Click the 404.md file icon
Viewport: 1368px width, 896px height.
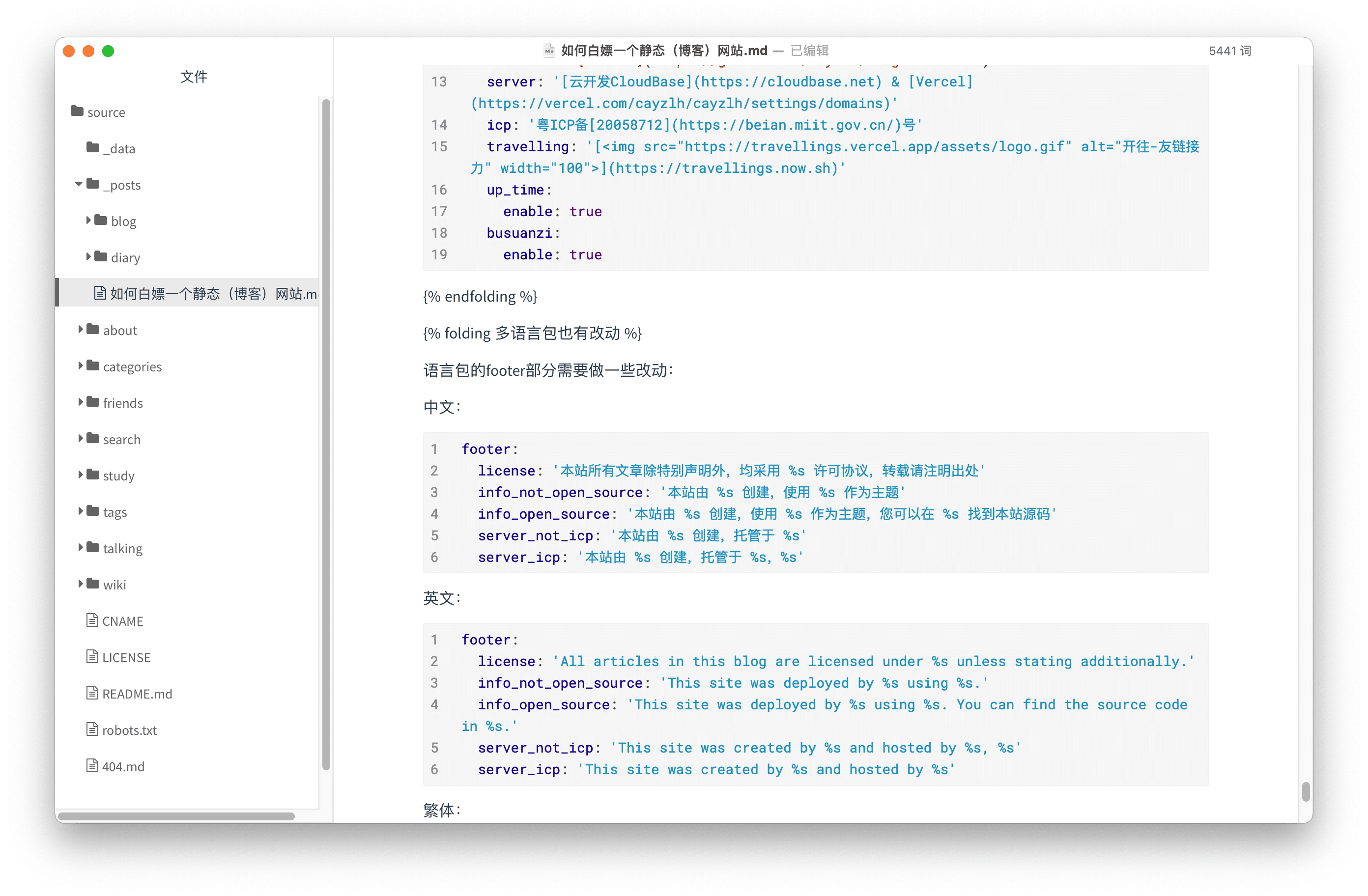pyautogui.click(x=92, y=765)
